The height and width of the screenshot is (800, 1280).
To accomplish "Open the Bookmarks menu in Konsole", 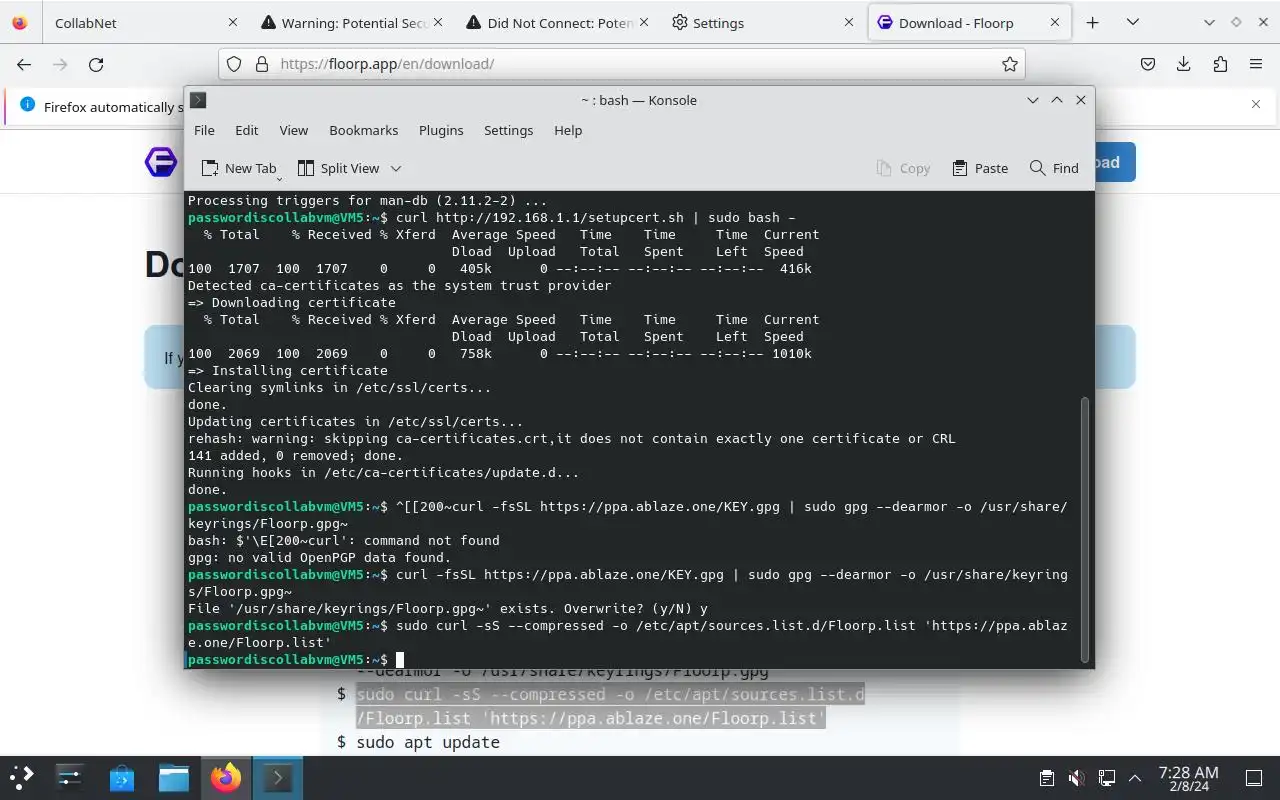I will pos(363,130).
